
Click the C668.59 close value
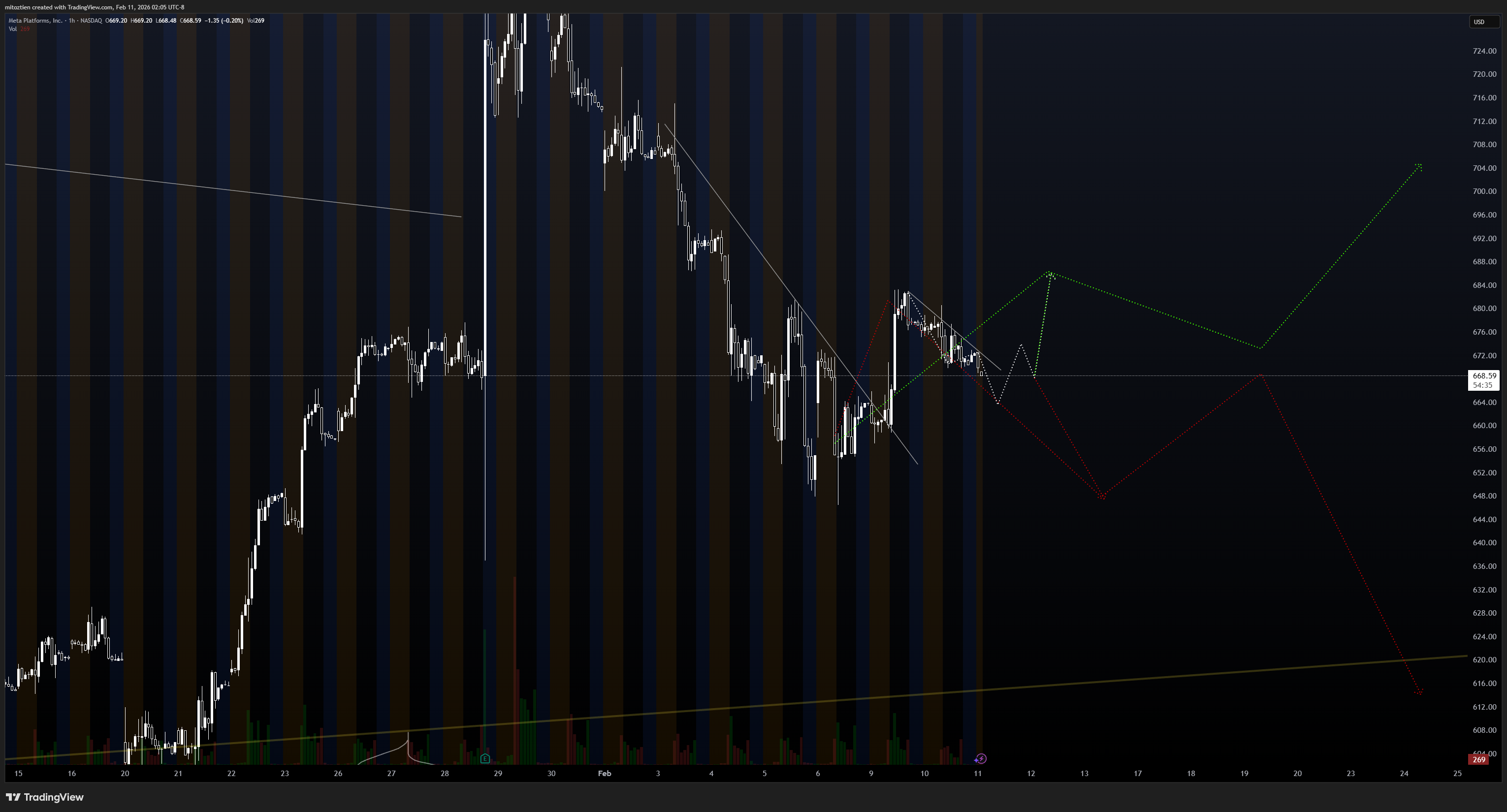coord(191,21)
